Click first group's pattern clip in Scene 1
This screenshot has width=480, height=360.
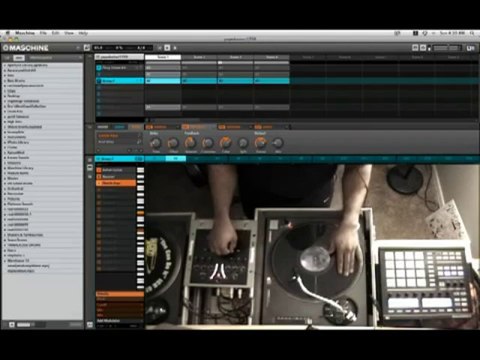(x=163, y=68)
